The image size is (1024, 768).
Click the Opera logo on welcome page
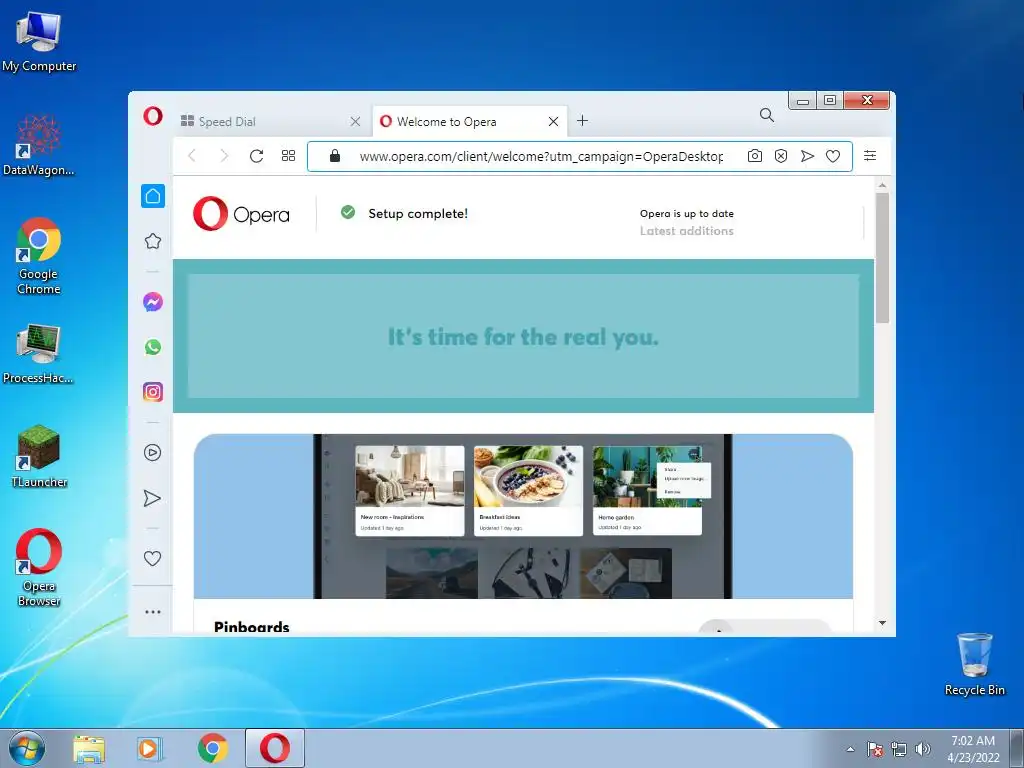tap(241, 214)
